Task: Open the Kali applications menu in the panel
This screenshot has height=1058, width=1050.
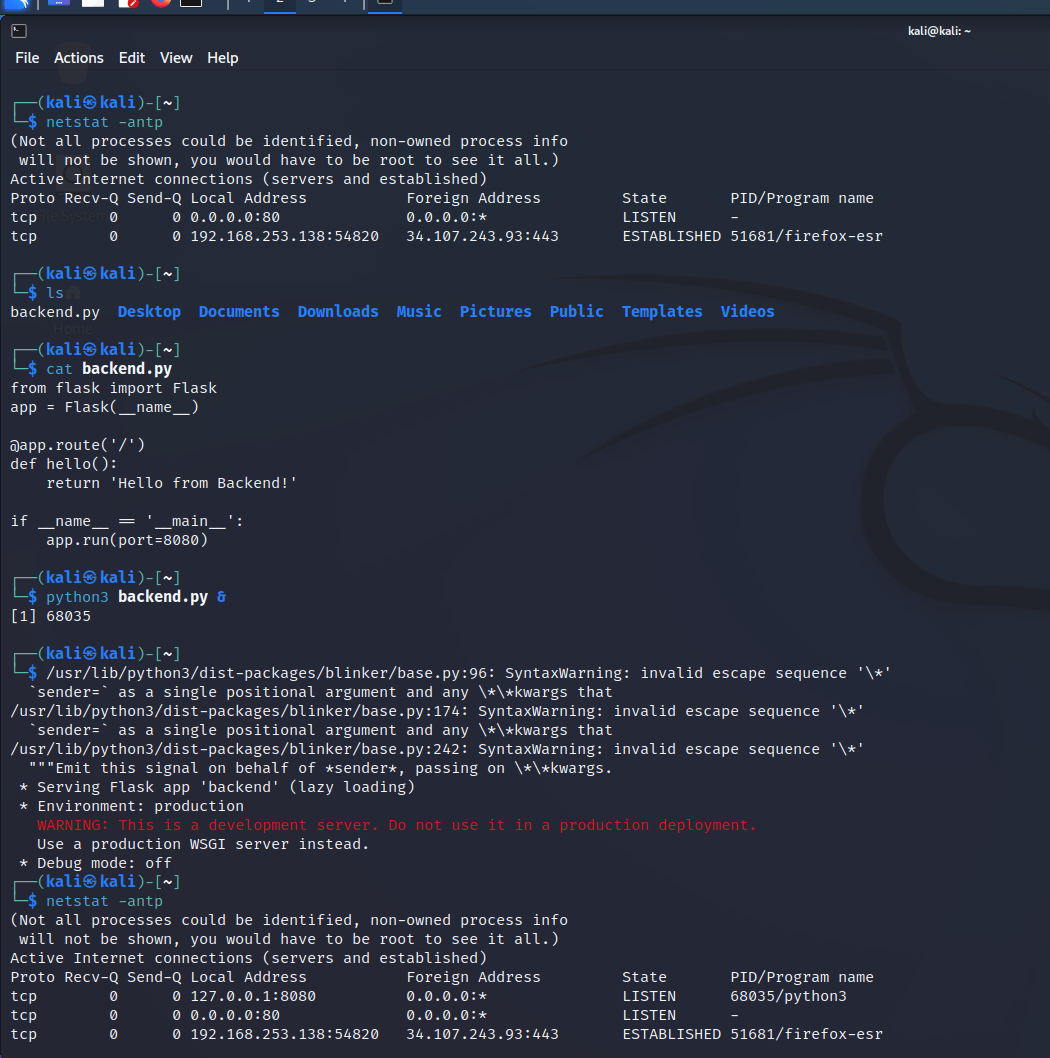Action: tap(16, 3)
